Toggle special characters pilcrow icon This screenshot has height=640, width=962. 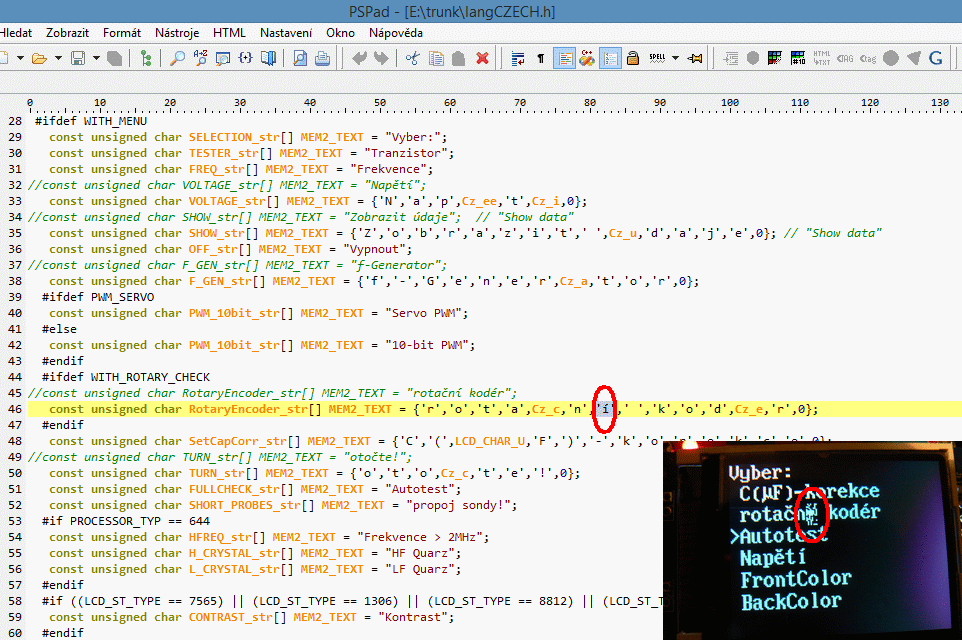point(541,58)
